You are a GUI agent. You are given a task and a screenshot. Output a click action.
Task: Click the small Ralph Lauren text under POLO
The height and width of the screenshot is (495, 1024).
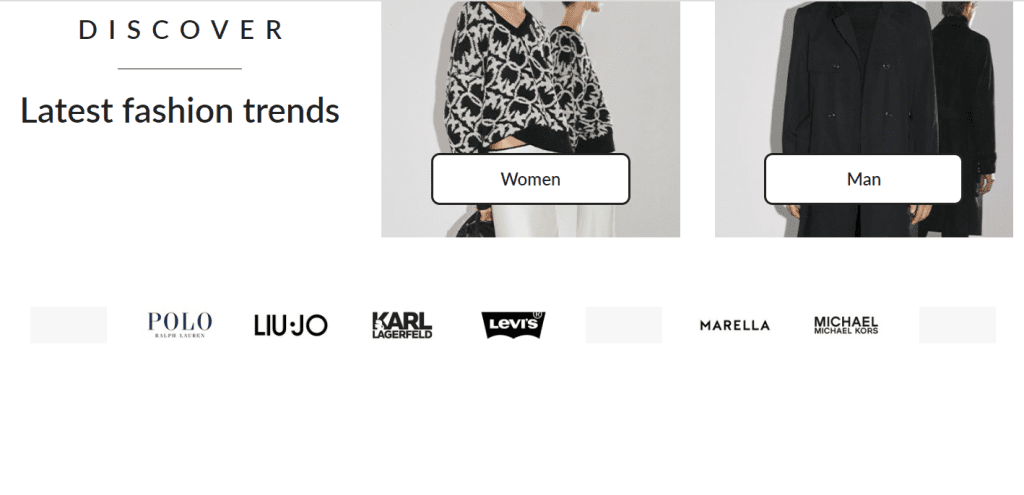pyautogui.click(x=180, y=336)
